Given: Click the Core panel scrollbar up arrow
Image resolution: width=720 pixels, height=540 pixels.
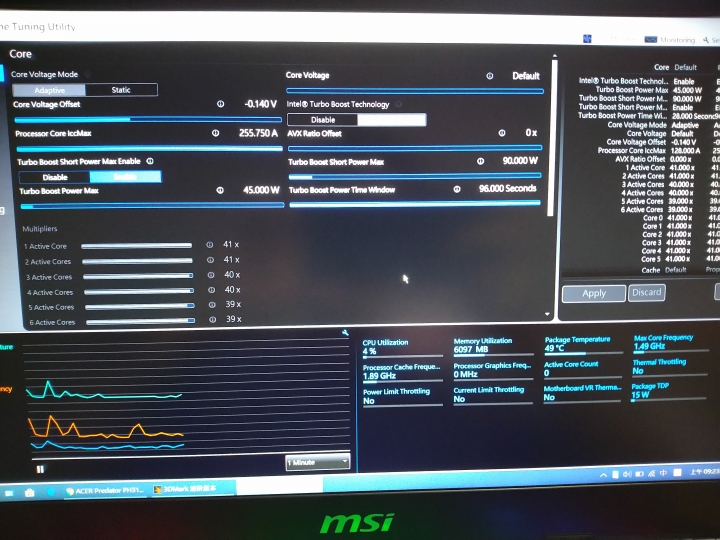Looking at the screenshot, I should click(555, 56).
